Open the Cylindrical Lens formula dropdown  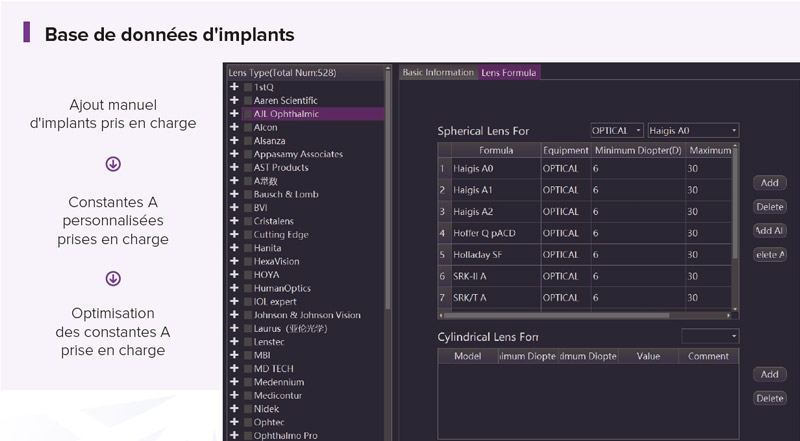[x=710, y=336]
